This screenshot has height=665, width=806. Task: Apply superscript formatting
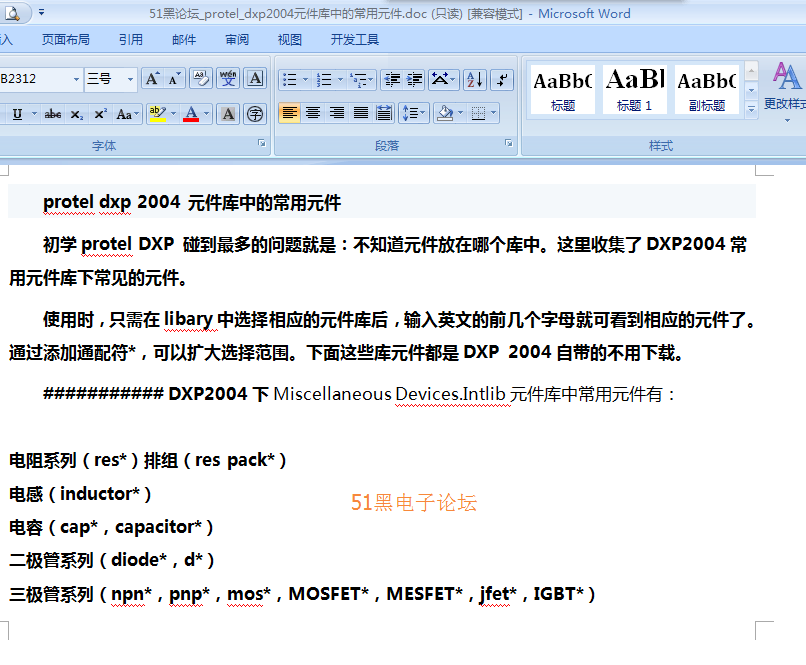(x=100, y=114)
